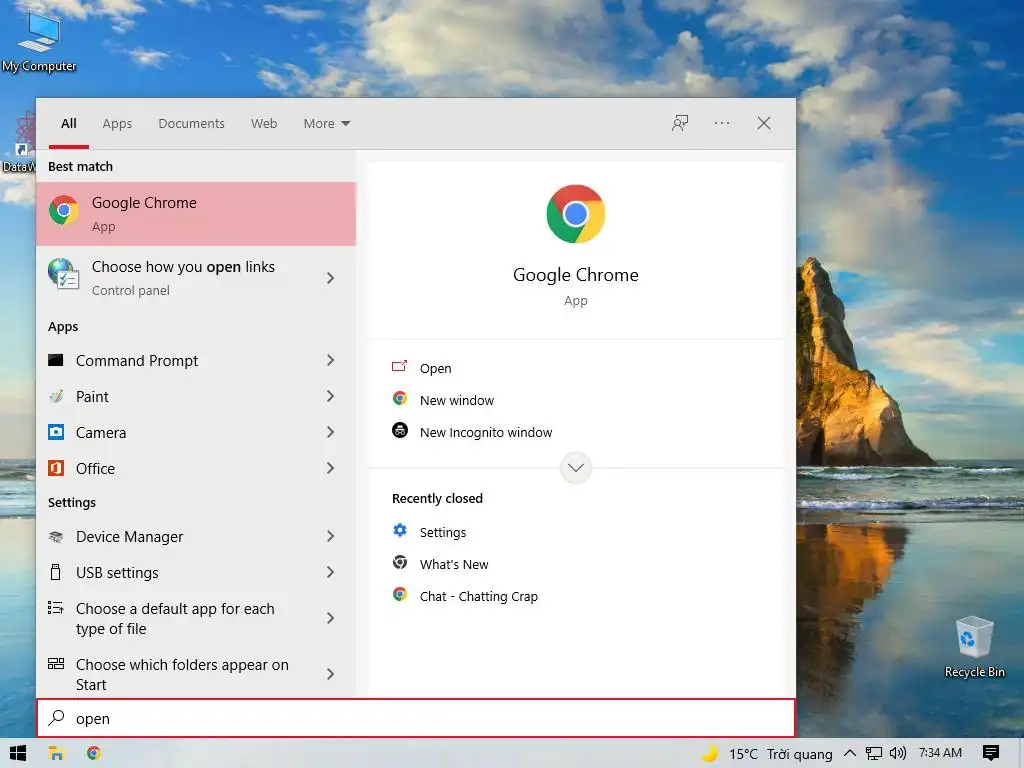This screenshot has height=768, width=1024.
Task: Click the taskbar clock 7:34 AM
Action: coord(940,753)
